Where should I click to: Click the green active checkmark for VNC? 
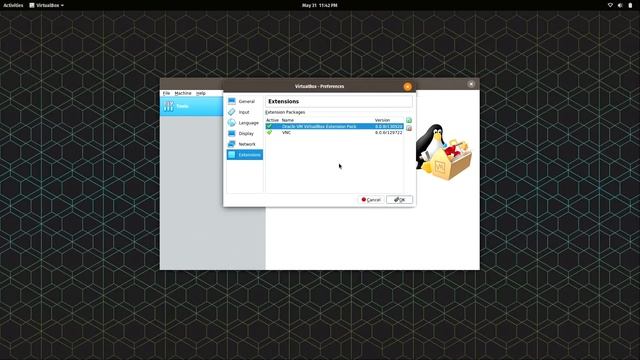point(269,132)
